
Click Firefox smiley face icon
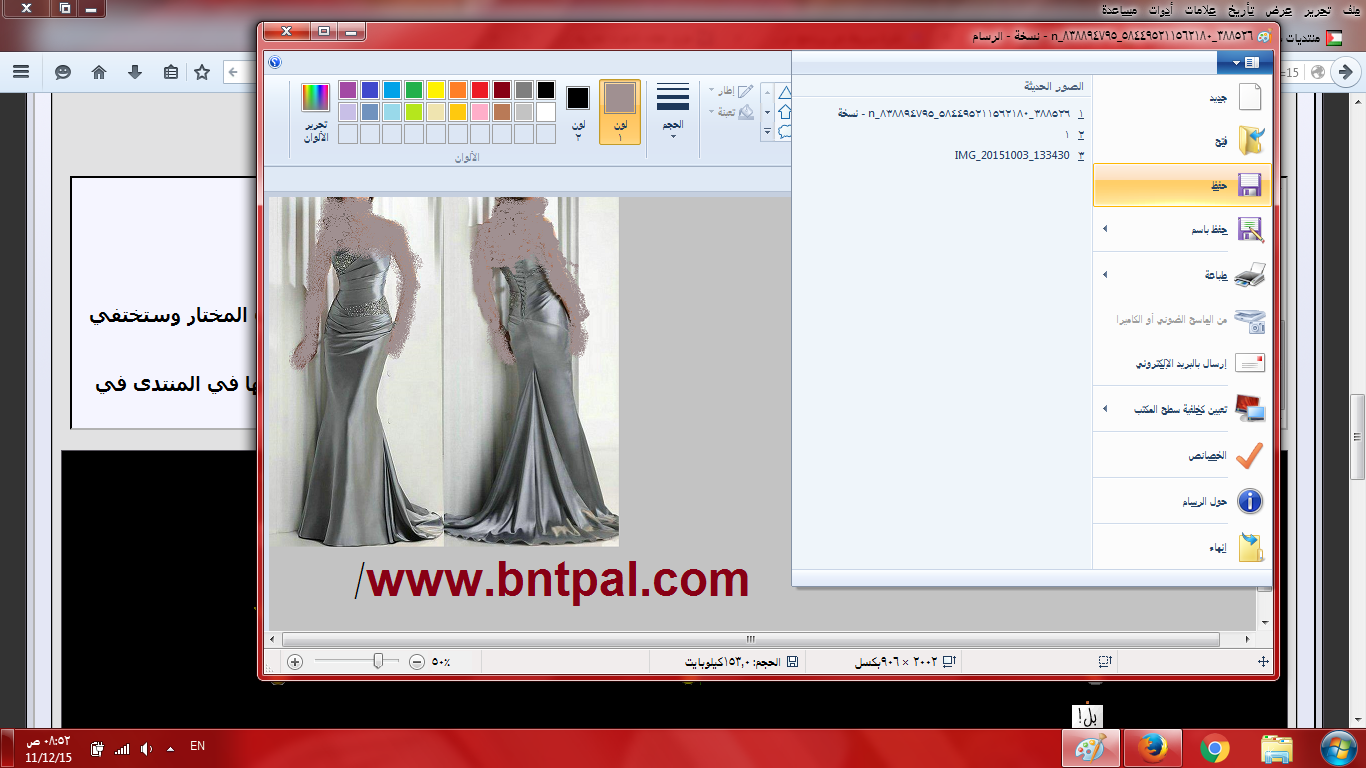pos(63,72)
